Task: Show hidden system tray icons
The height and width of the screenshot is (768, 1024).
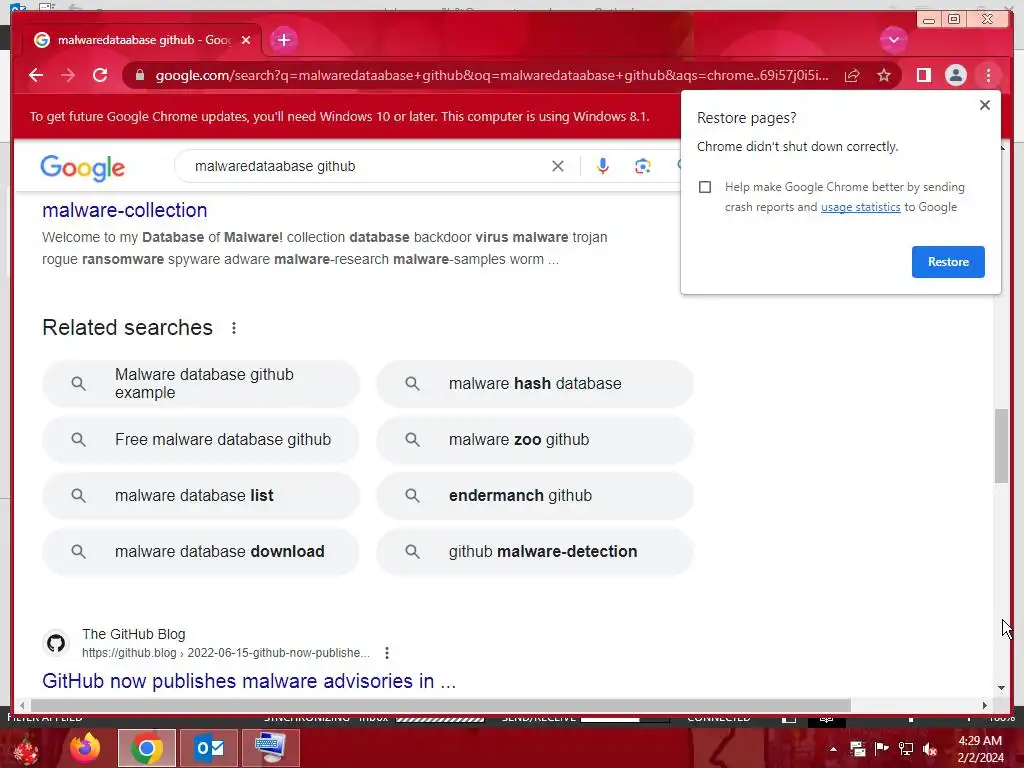Action: pyautogui.click(x=833, y=749)
